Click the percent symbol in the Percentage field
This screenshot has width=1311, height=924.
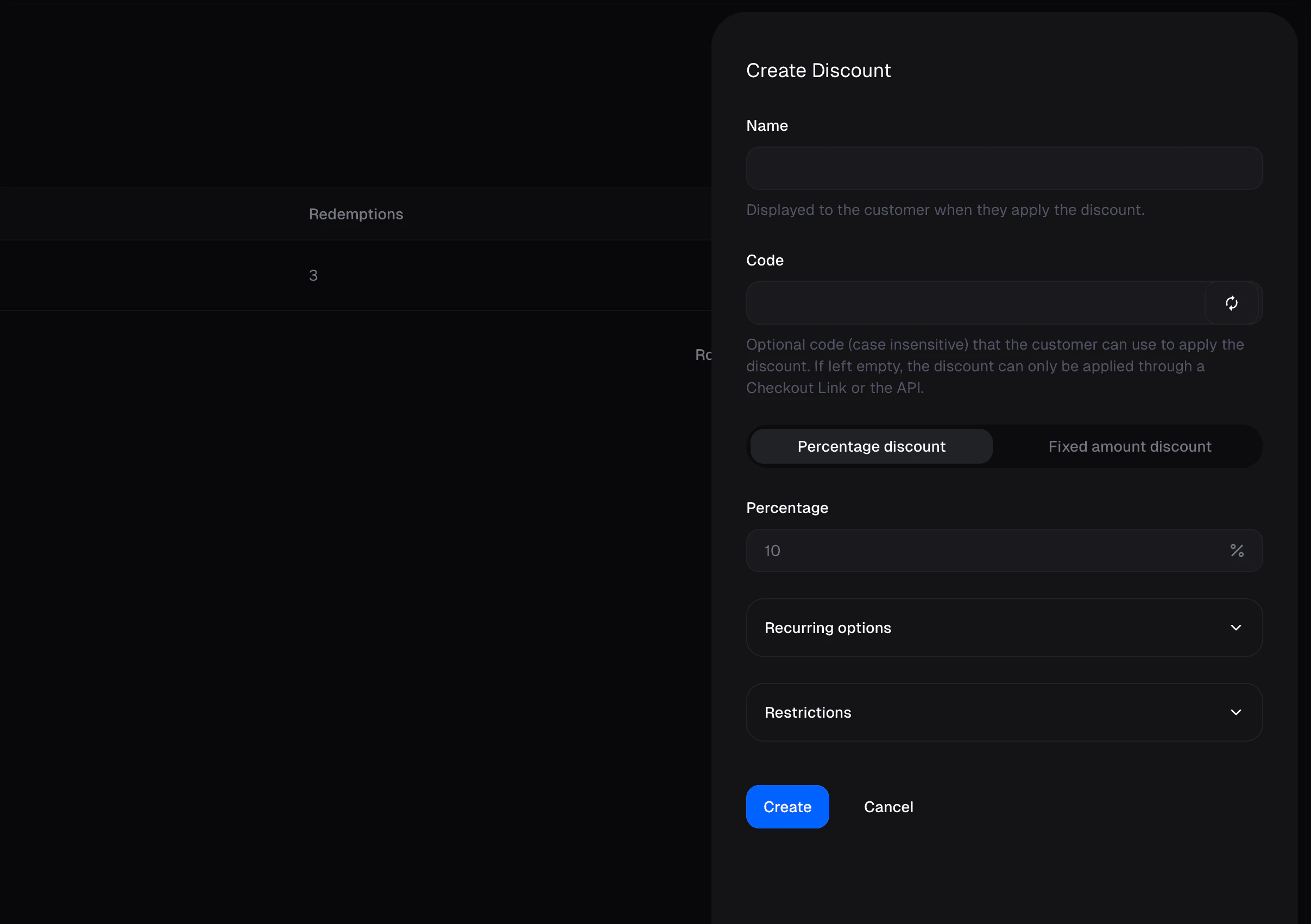point(1236,550)
